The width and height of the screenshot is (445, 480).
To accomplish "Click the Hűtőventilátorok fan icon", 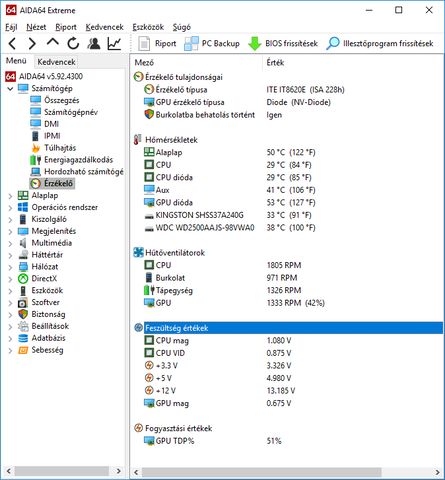I will [138, 253].
